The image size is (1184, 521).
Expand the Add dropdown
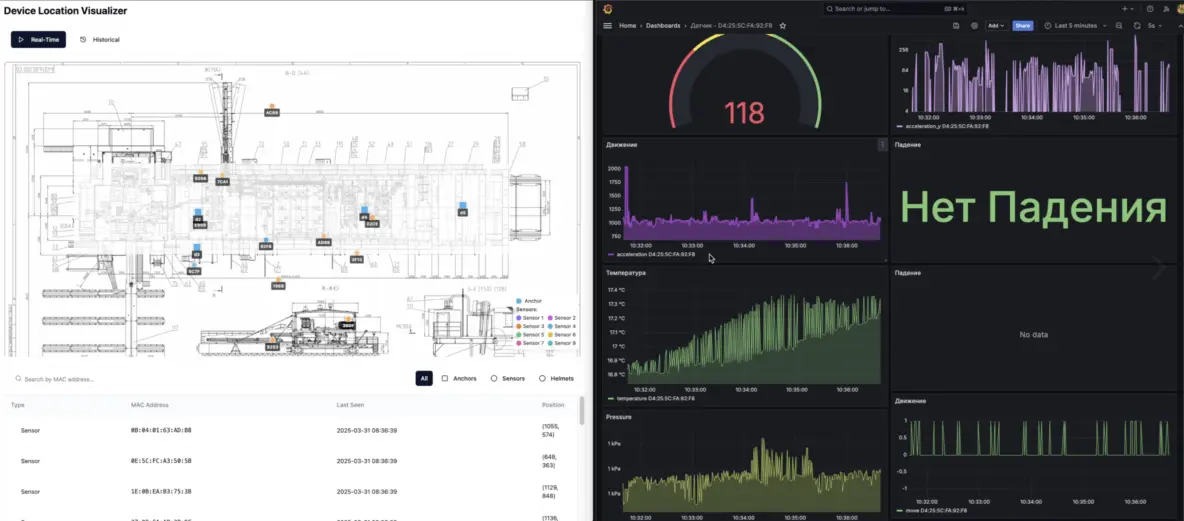(996, 25)
